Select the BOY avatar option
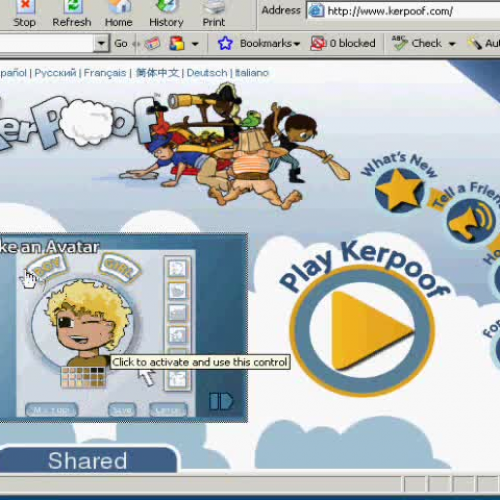The image size is (500, 500). point(47,268)
